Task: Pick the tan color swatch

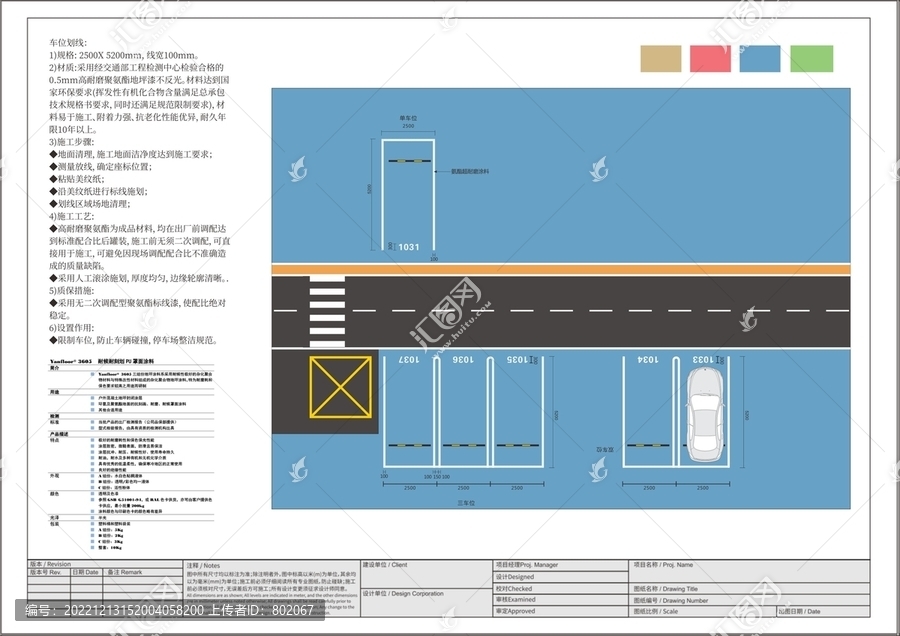Action: click(661, 59)
